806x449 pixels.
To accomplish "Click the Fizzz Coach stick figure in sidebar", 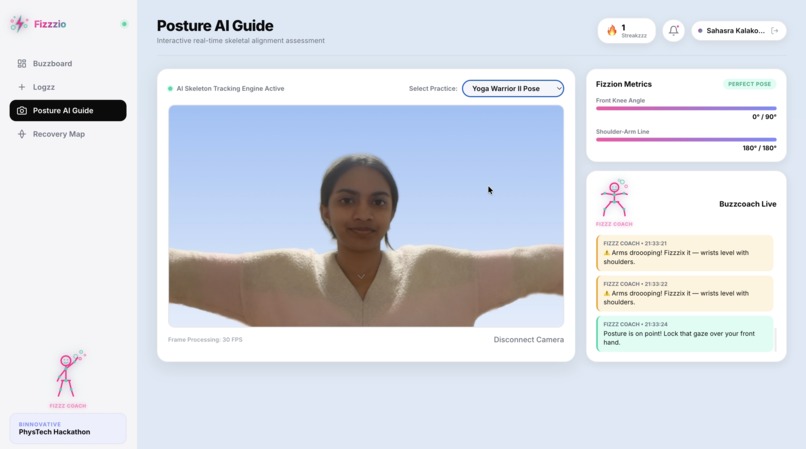I will click(x=69, y=374).
